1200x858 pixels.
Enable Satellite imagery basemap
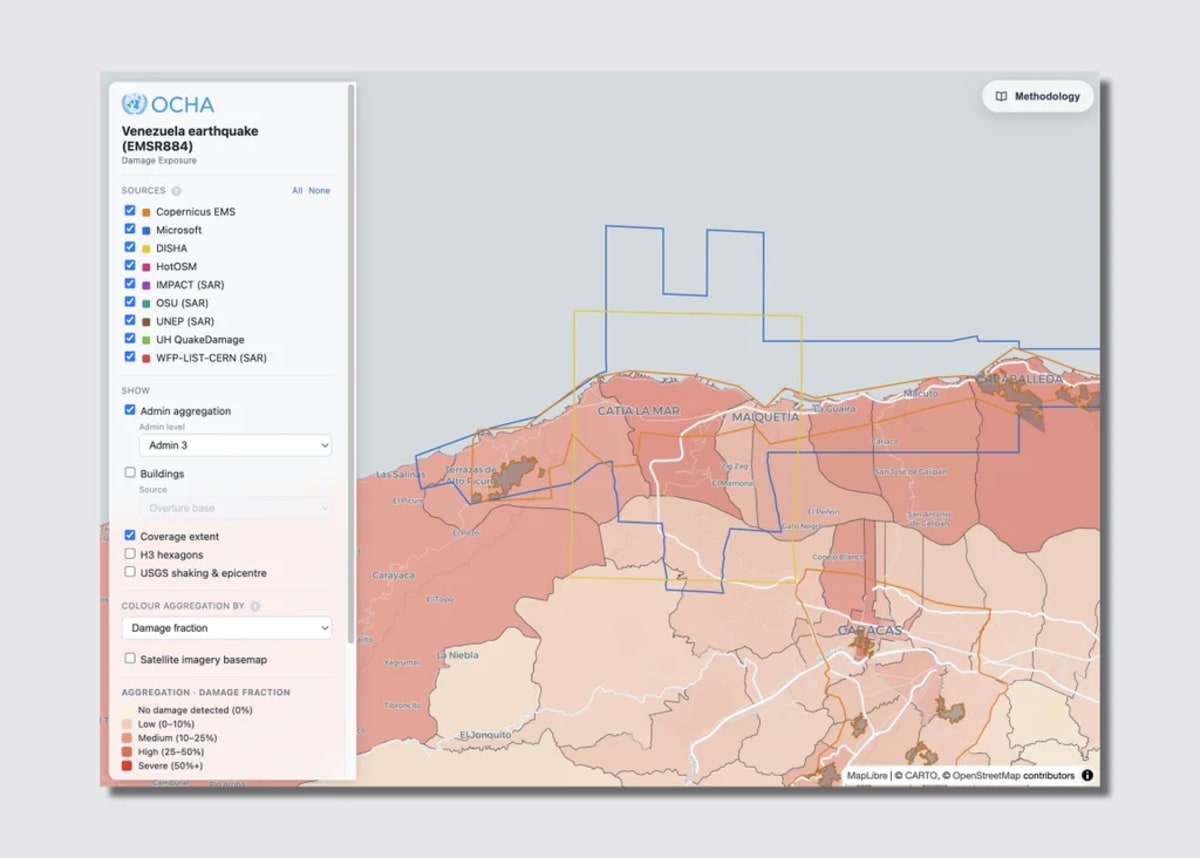pos(130,659)
